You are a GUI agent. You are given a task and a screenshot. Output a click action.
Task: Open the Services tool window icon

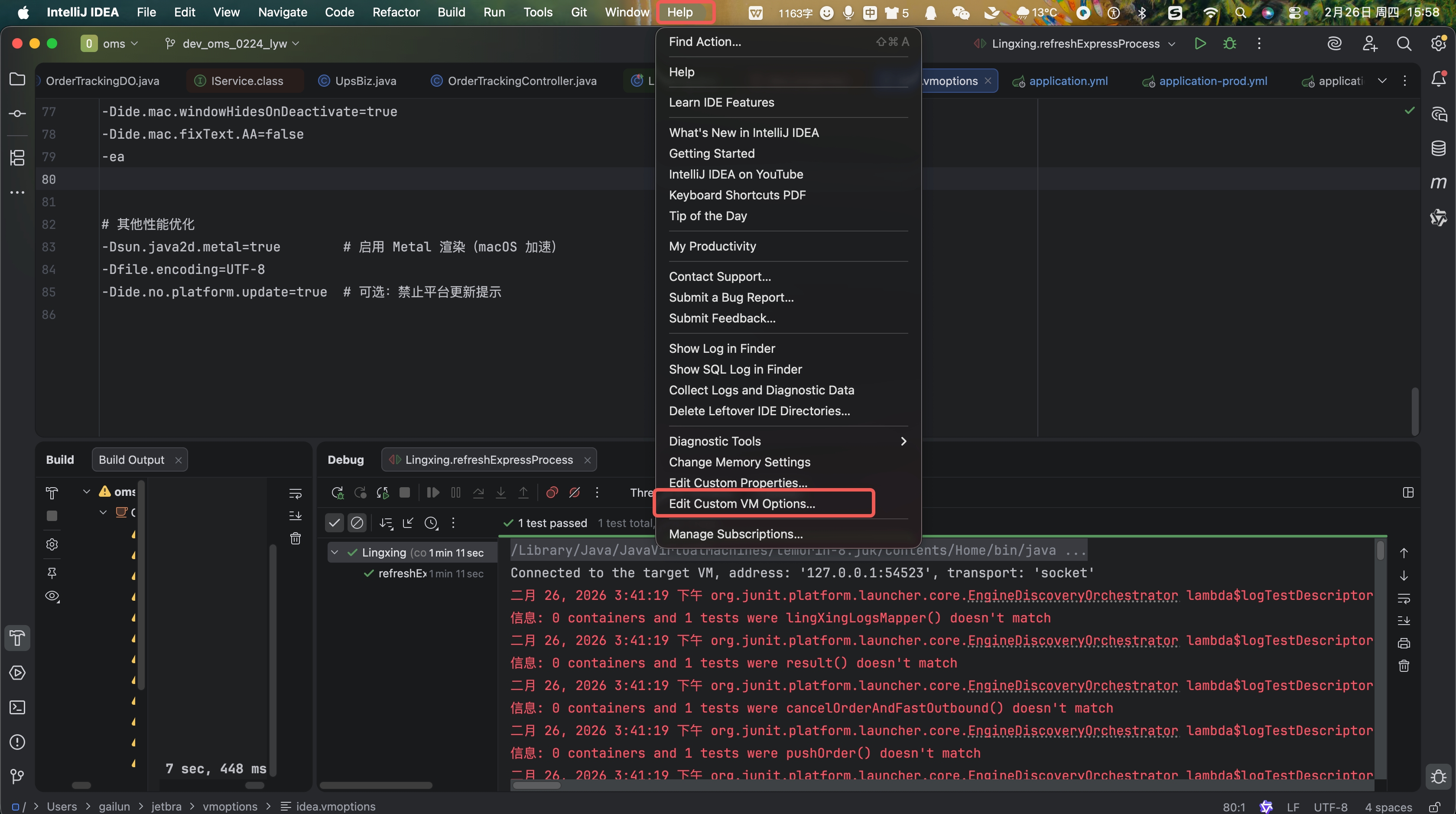click(17, 673)
